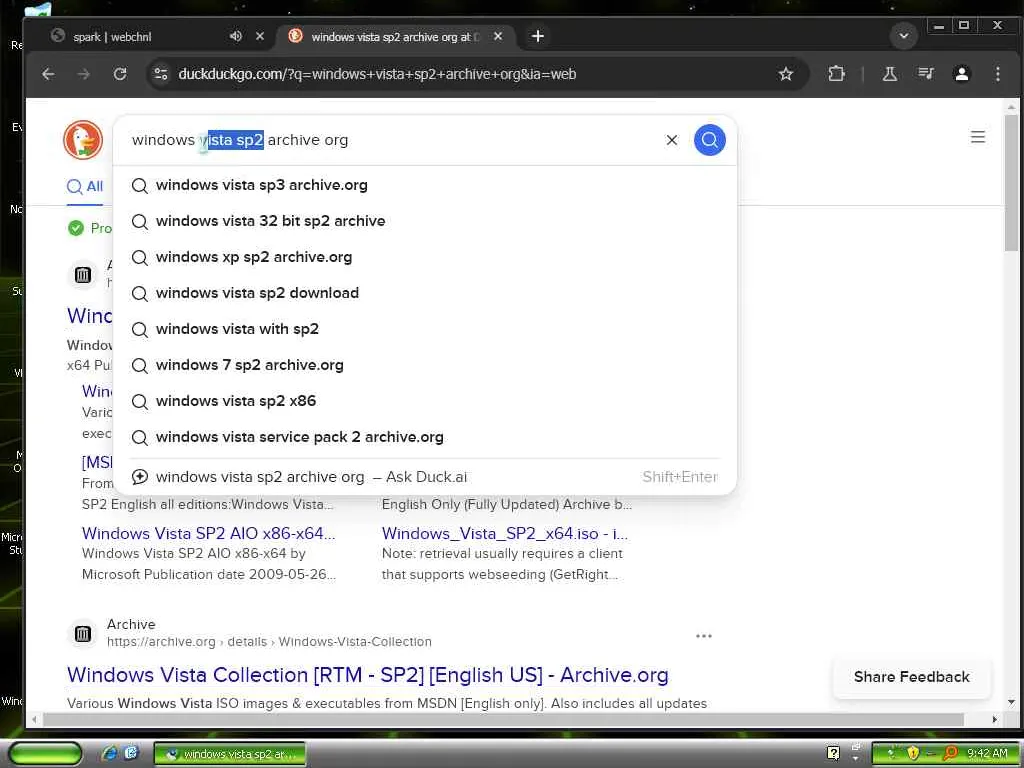Clear the search box with the X

671,140
